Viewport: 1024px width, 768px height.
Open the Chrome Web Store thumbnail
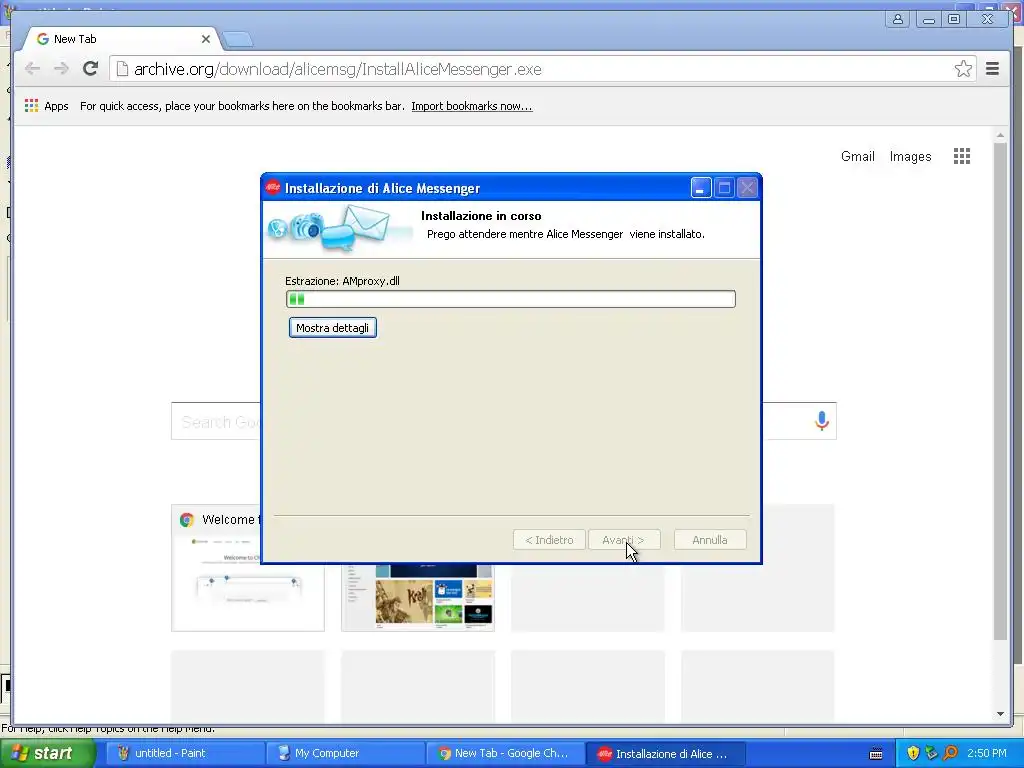(418, 598)
